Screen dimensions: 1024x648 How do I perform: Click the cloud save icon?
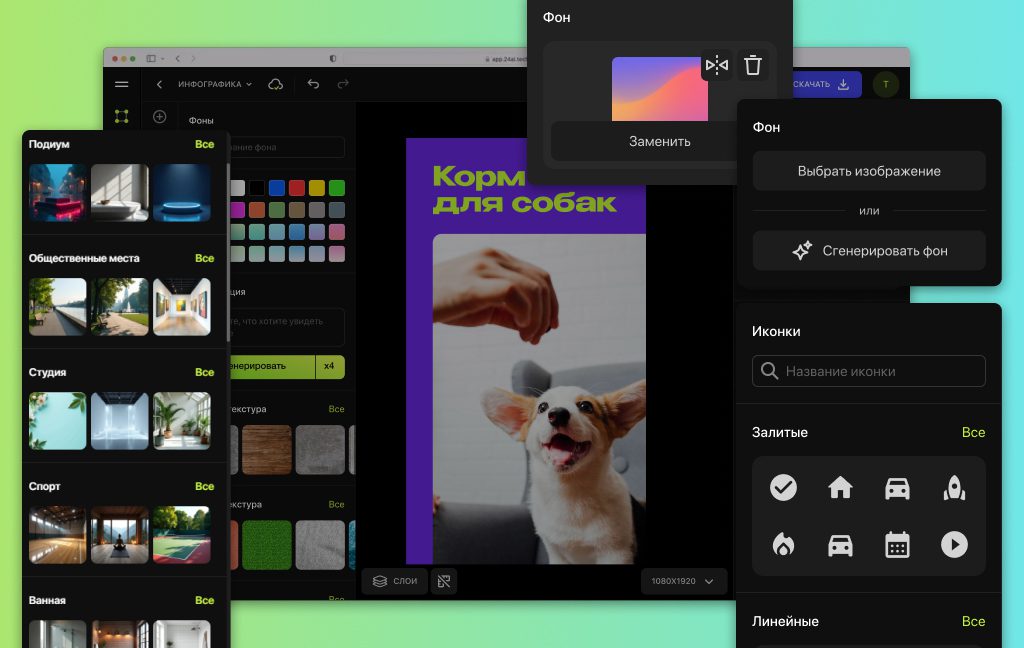[276, 84]
